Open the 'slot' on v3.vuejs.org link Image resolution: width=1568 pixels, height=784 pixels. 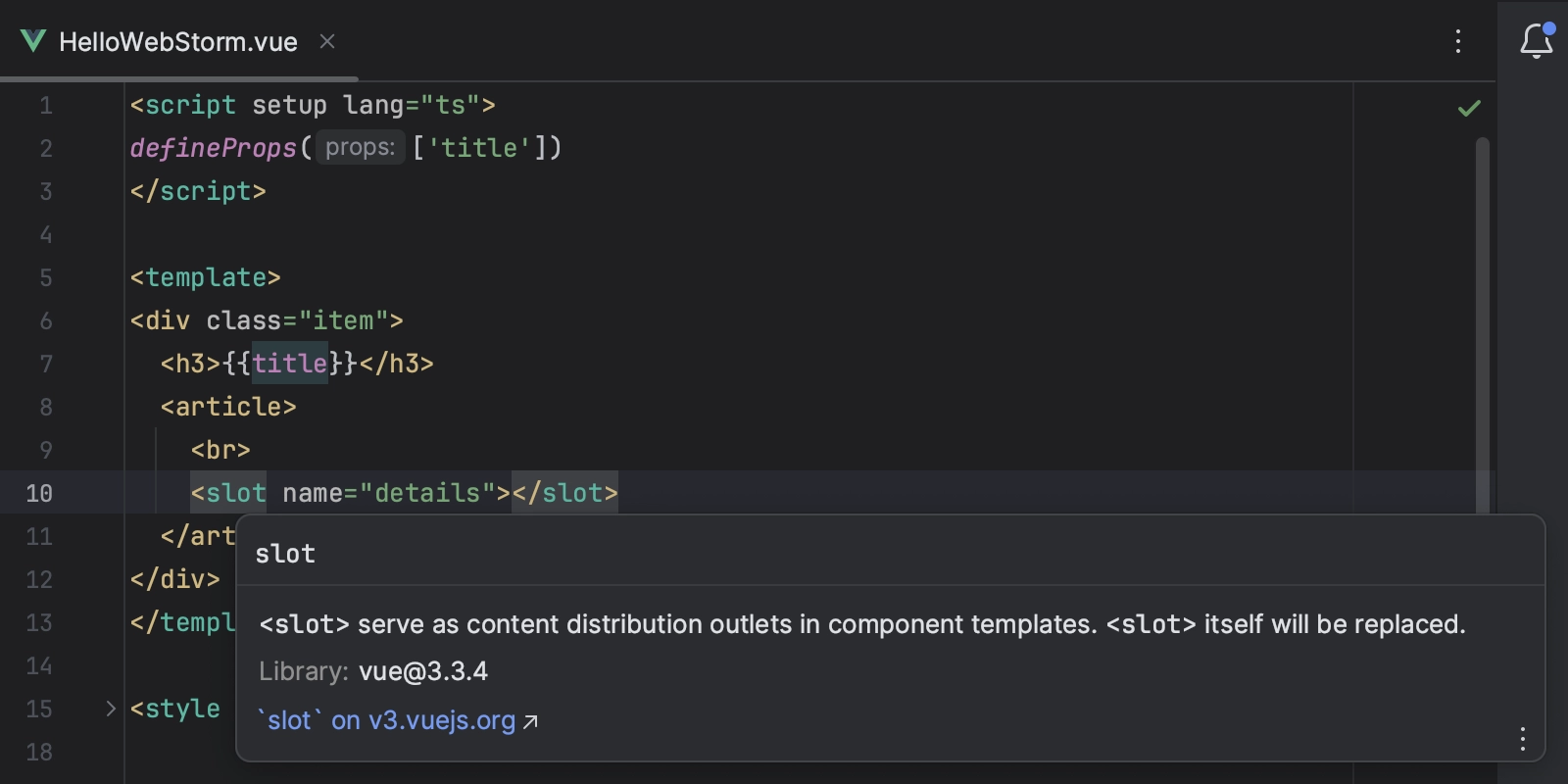tap(398, 720)
